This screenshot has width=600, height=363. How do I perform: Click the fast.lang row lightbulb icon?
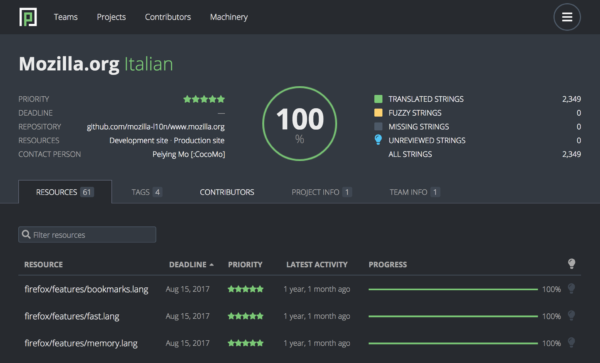pyautogui.click(x=571, y=316)
